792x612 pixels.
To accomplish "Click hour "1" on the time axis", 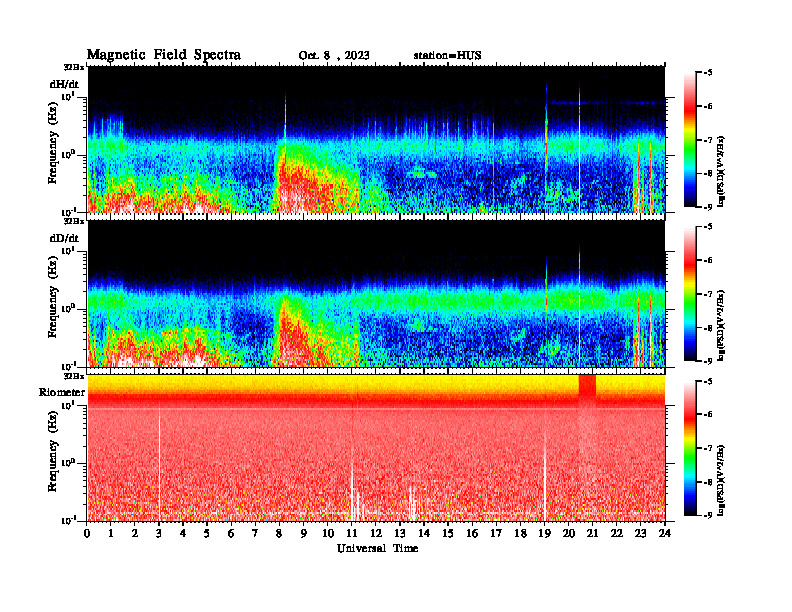I will pyautogui.click(x=111, y=533).
